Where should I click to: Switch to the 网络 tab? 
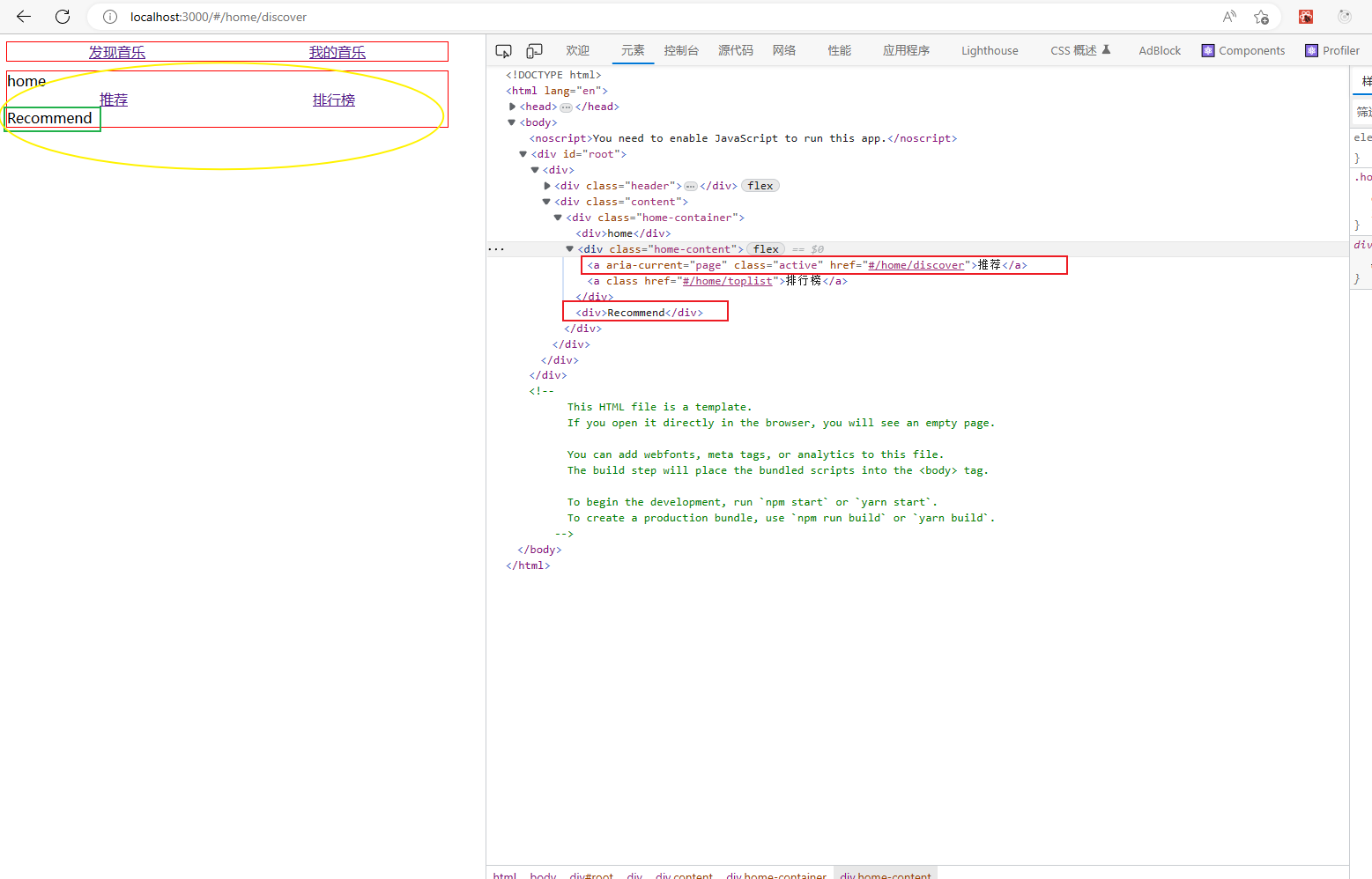[784, 51]
